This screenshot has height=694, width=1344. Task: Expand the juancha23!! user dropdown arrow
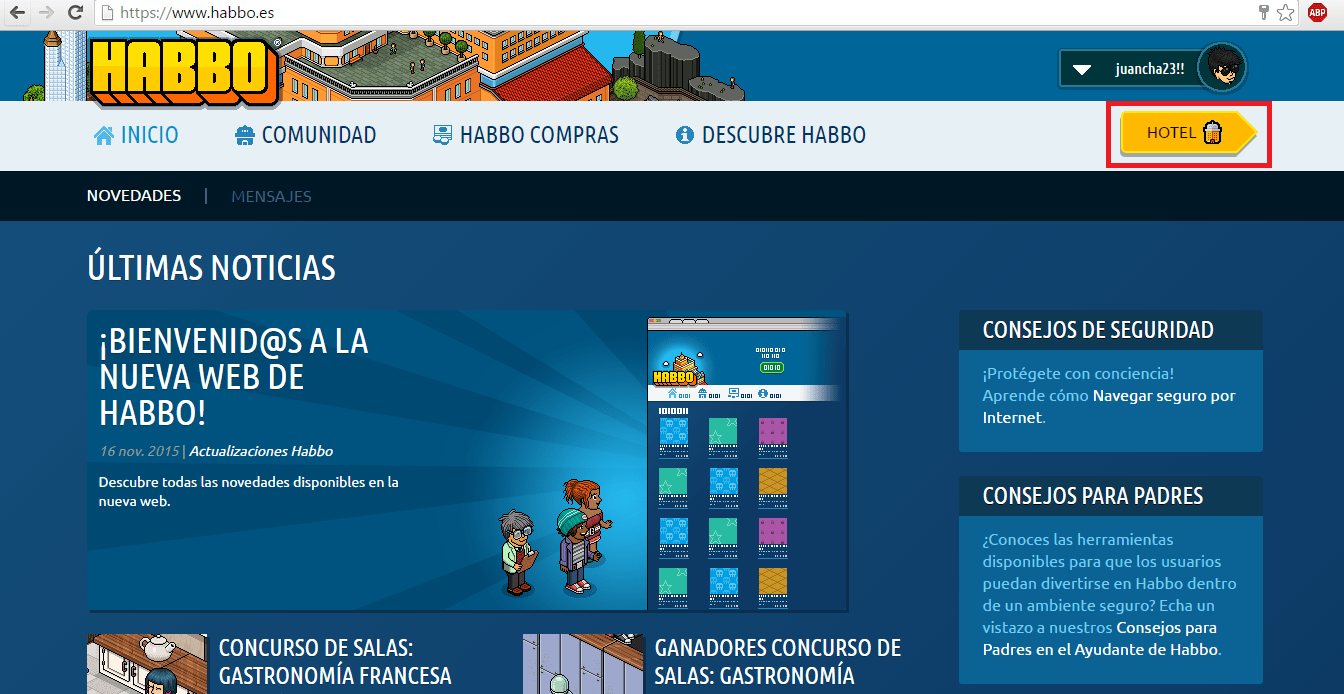[x=1080, y=70]
